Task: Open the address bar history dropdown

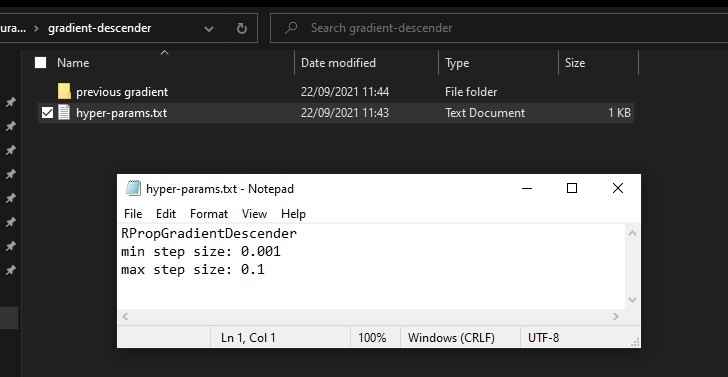Action: click(x=209, y=29)
